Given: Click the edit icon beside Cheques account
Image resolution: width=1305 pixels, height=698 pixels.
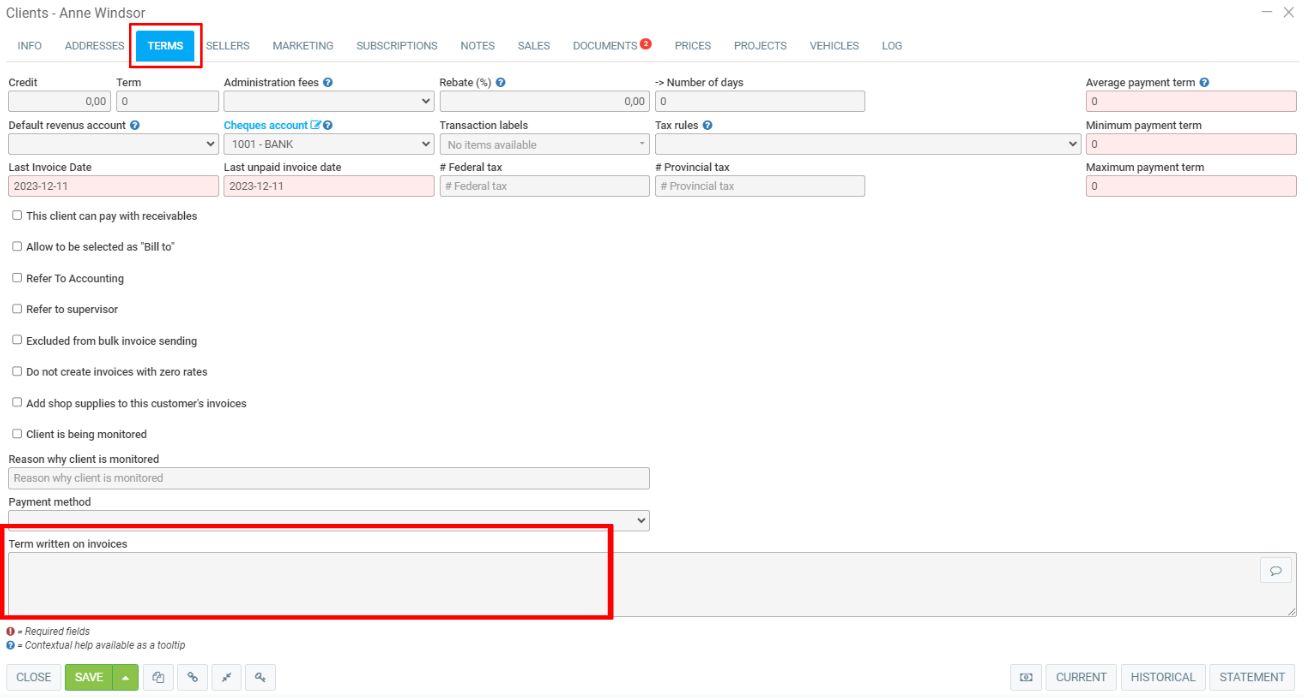Looking at the screenshot, I should [316, 126].
